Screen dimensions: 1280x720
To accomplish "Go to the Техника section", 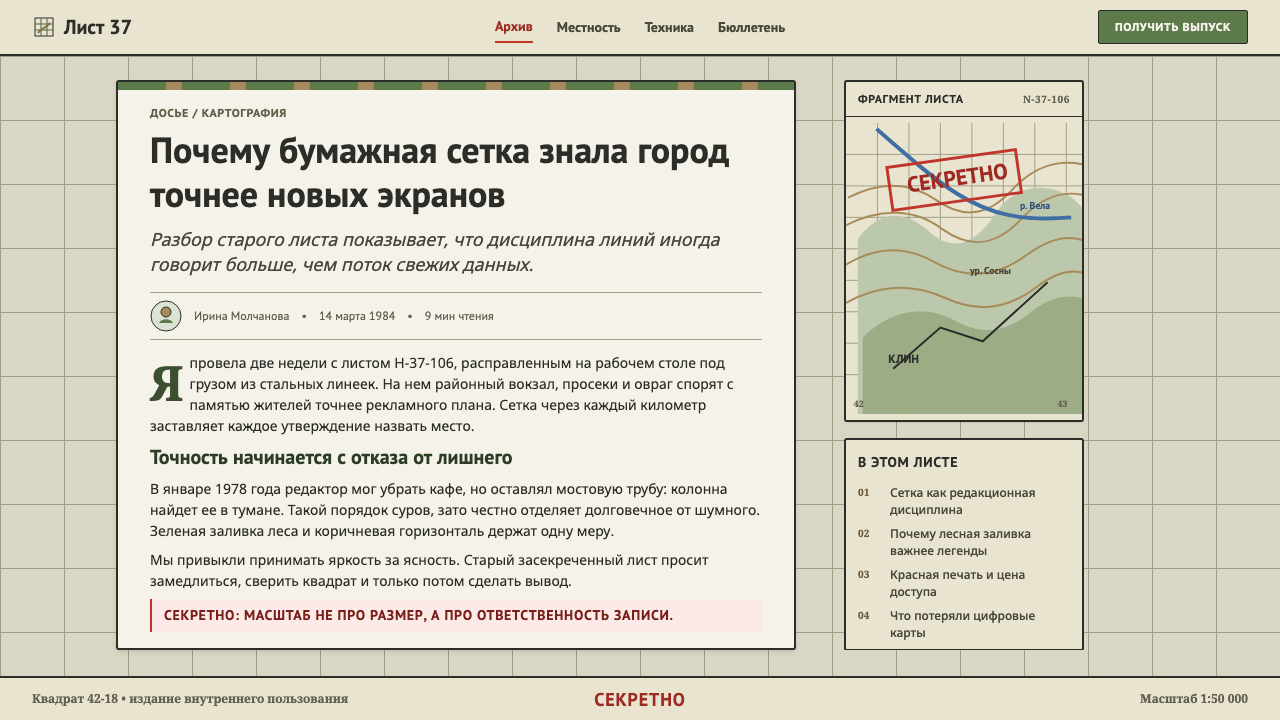I will tap(669, 27).
